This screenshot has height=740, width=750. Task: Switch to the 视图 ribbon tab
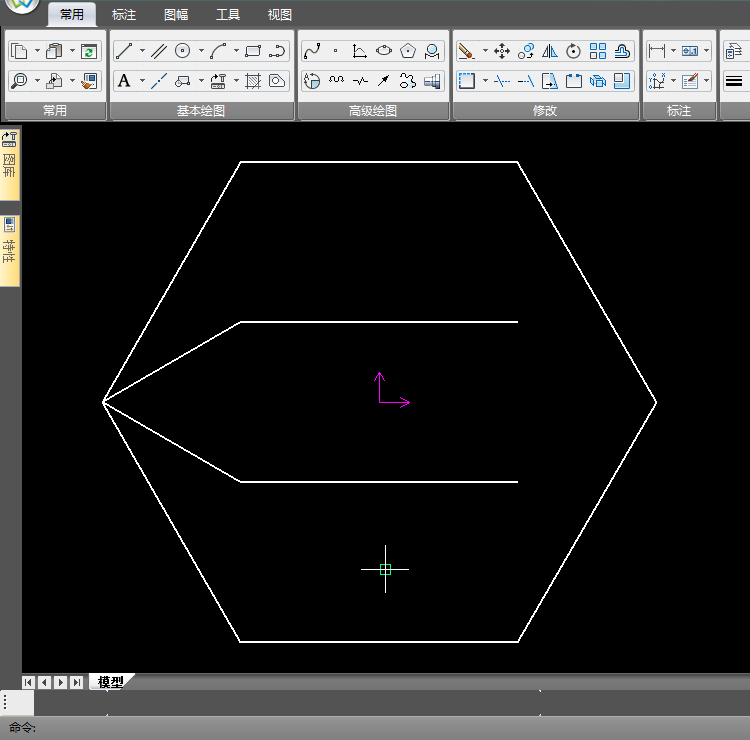pyautogui.click(x=279, y=15)
